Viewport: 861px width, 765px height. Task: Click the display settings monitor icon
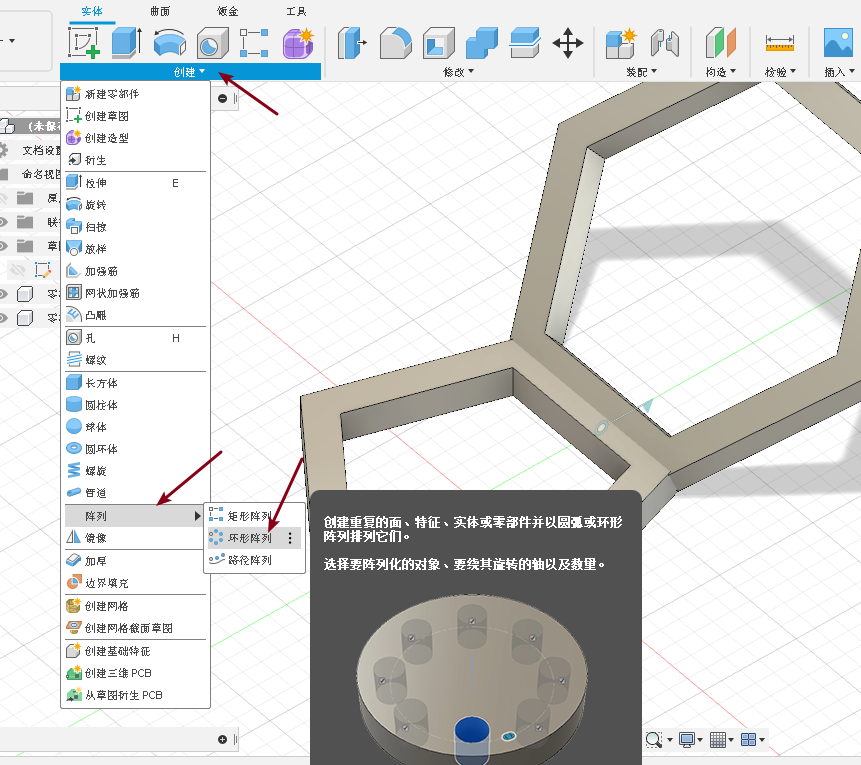click(x=687, y=740)
